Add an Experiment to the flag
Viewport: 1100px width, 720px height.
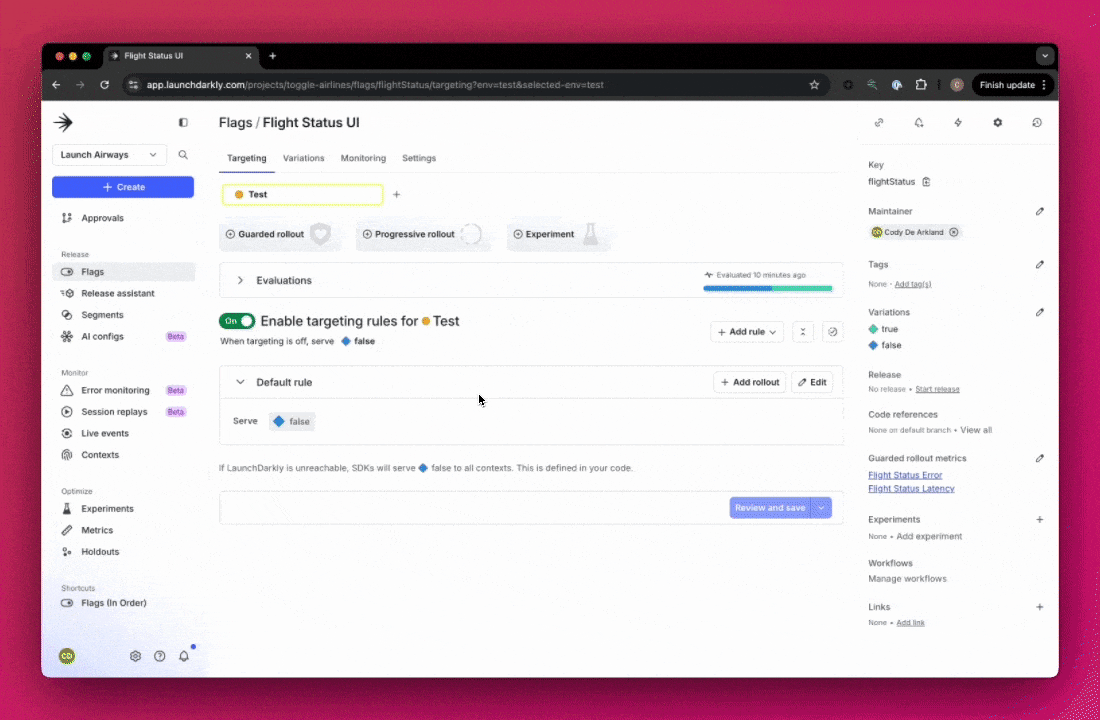(x=556, y=234)
